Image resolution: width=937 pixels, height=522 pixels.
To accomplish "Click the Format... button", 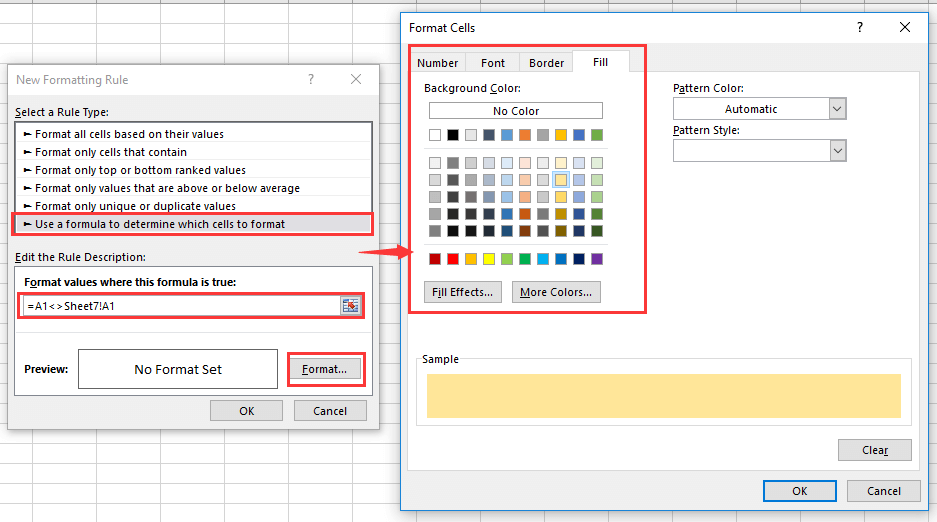I will [x=324, y=369].
